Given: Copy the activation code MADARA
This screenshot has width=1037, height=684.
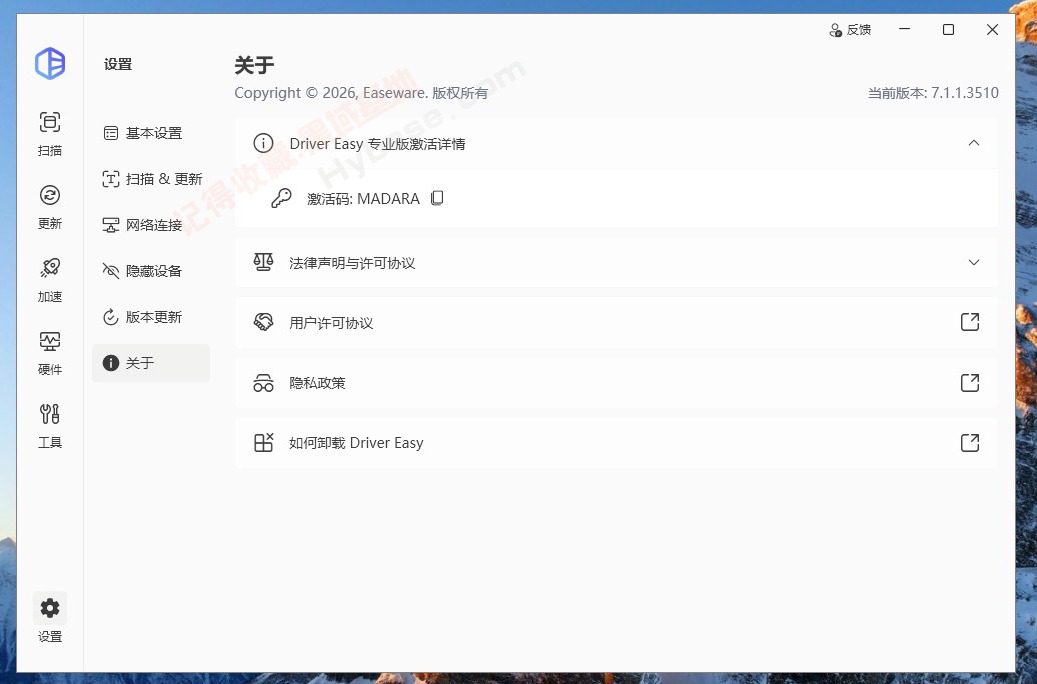Looking at the screenshot, I should point(437,198).
